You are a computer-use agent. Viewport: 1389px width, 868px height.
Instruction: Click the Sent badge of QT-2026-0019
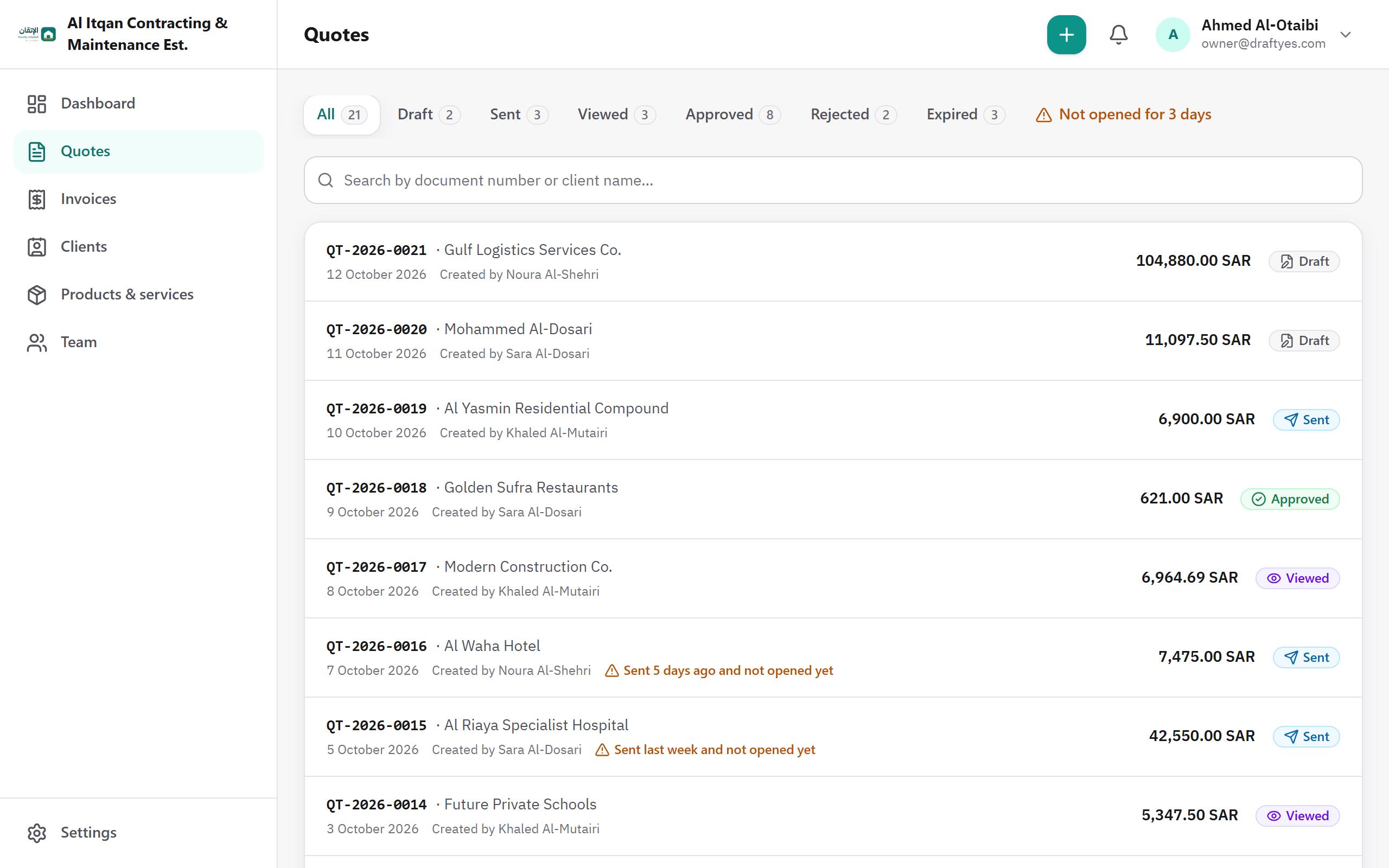coord(1307,420)
